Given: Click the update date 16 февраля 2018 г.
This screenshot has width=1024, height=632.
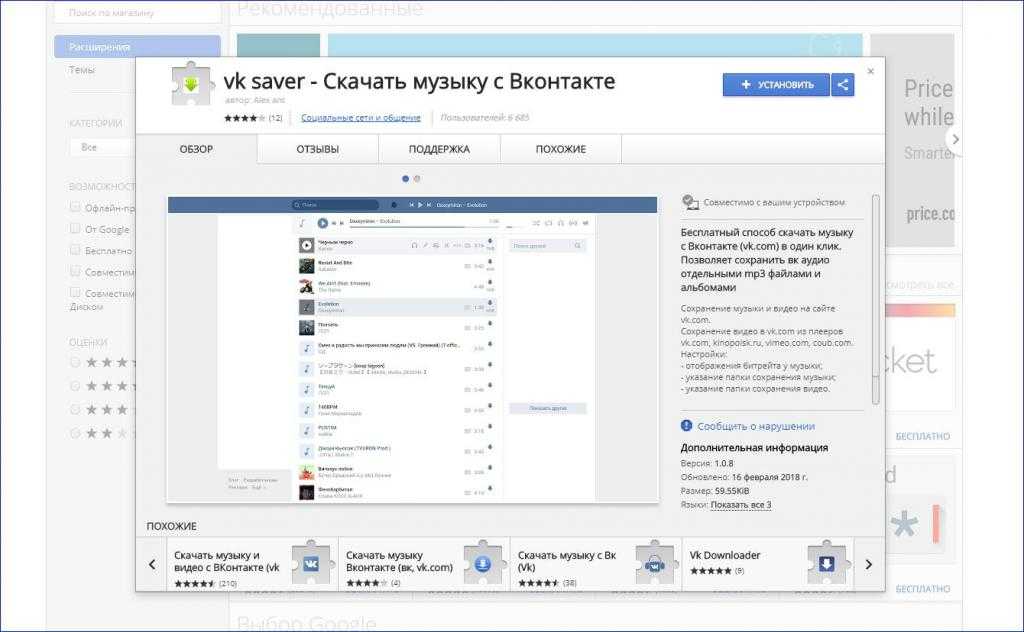Looking at the screenshot, I should pos(769,477).
